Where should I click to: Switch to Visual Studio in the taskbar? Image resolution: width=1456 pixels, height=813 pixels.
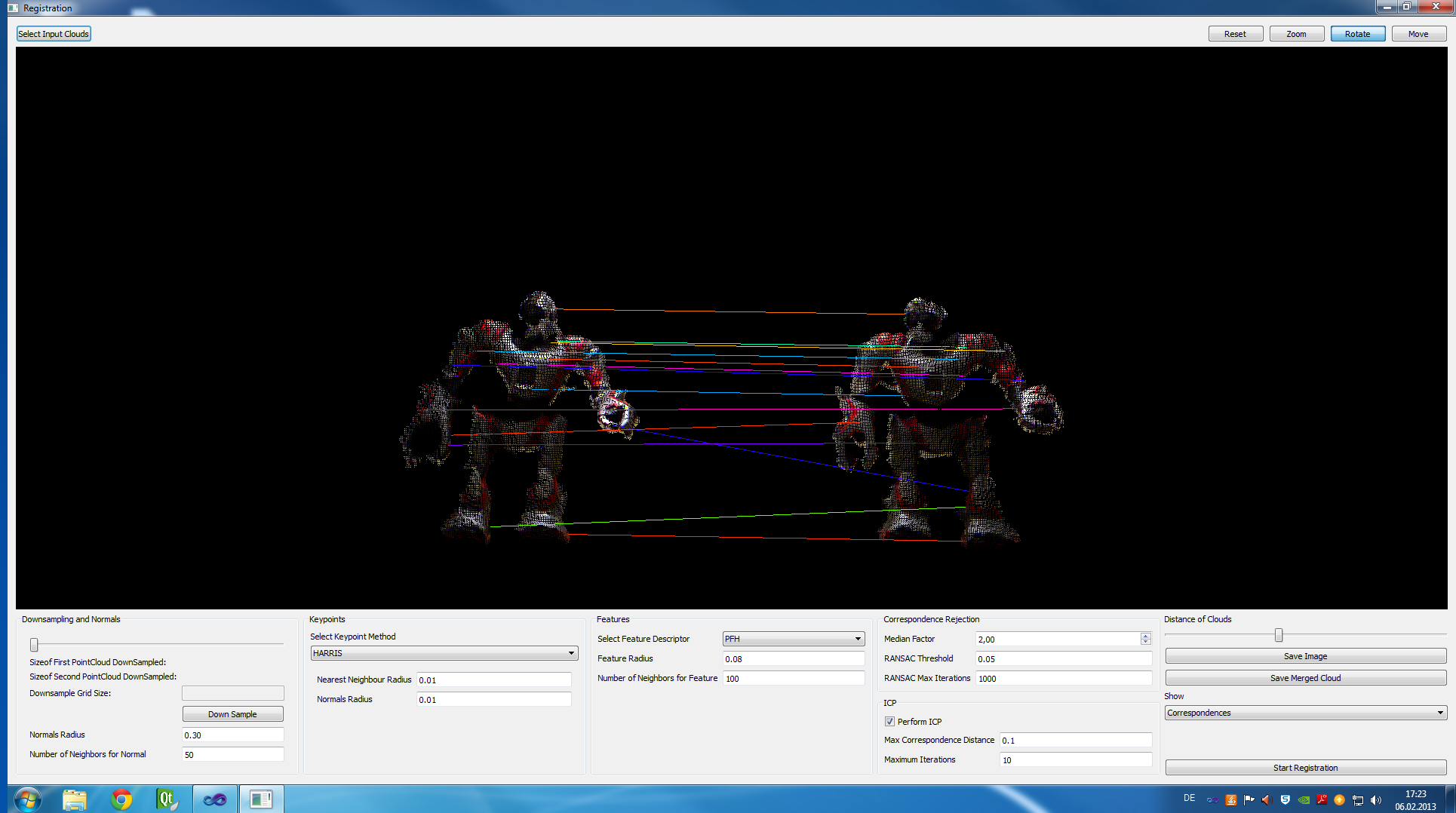coord(215,799)
